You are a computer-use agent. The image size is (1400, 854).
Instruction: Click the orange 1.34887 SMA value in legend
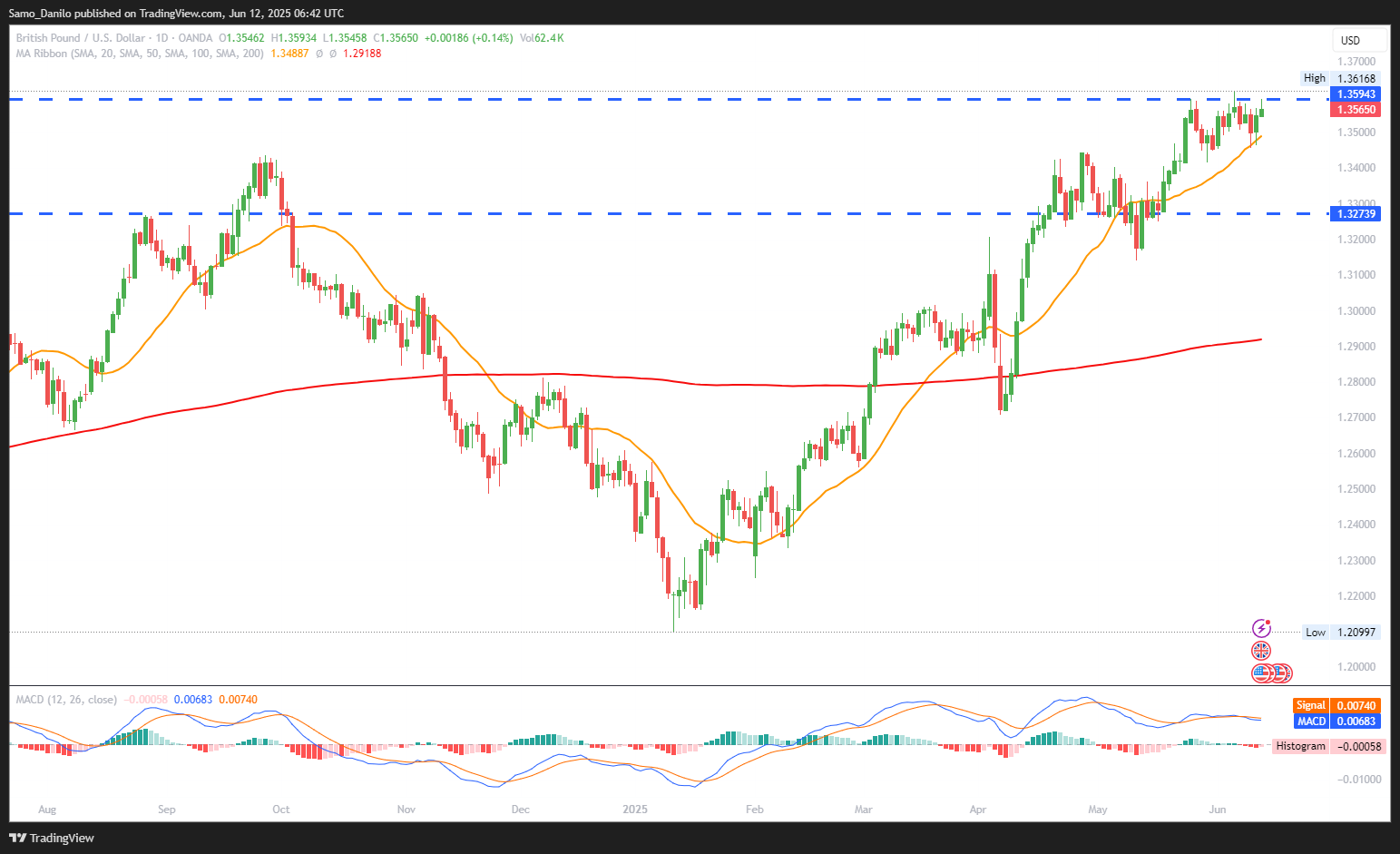[x=289, y=54]
